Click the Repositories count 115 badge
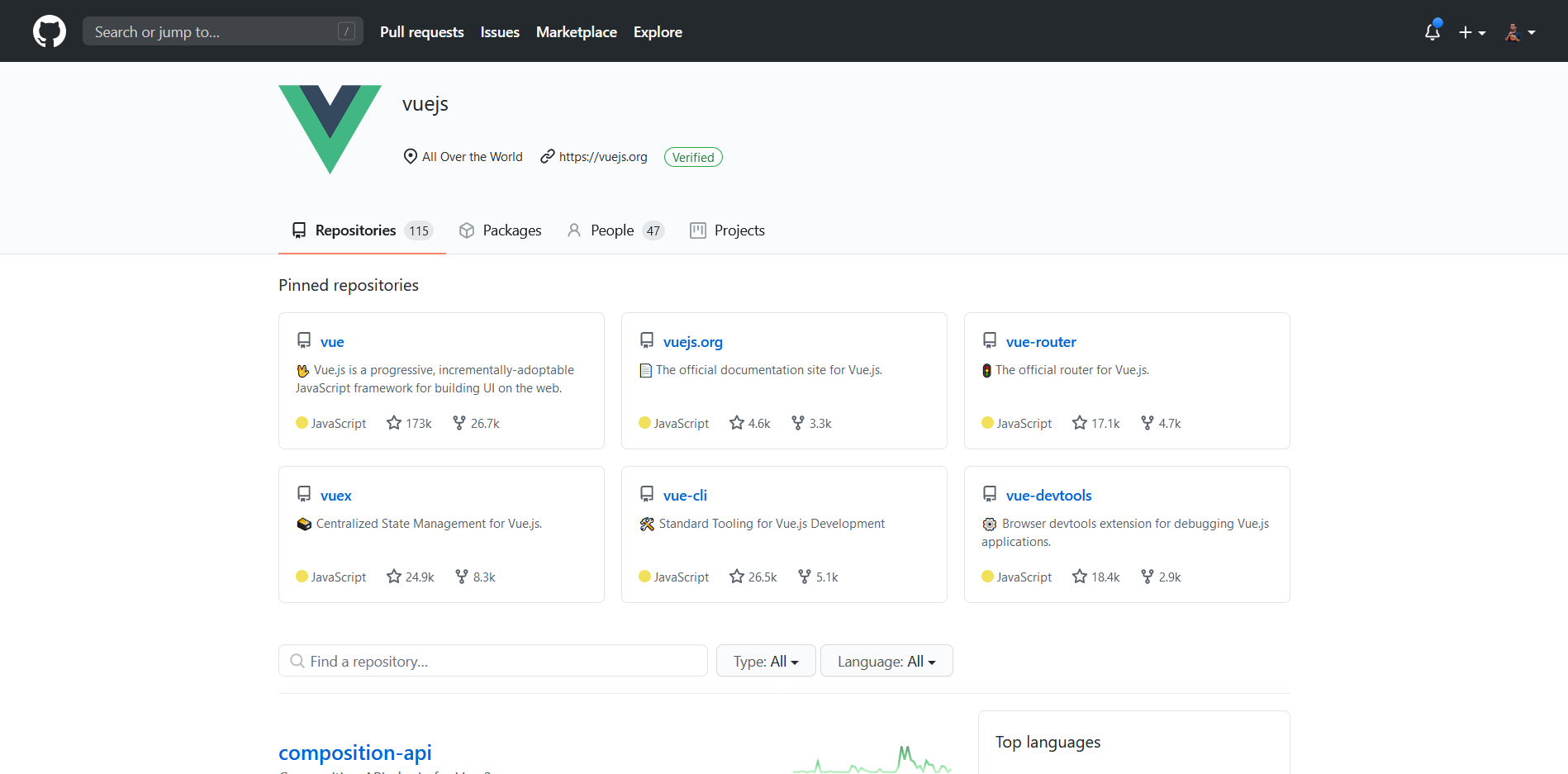Image resolution: width=1568 pixels, height=774 pixels. coord(419,231)
